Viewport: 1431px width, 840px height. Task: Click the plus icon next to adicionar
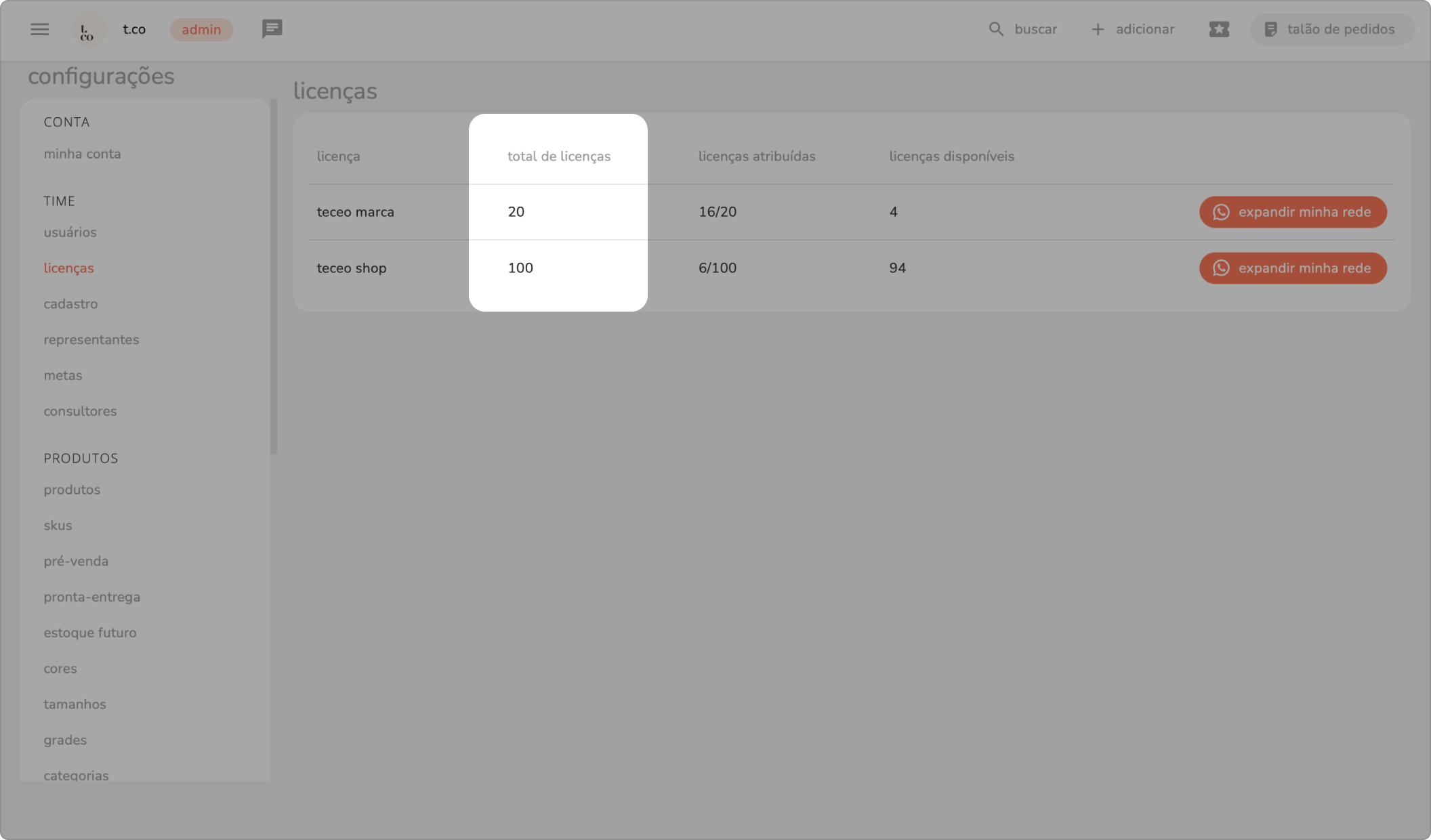[x=1097, y=29]
